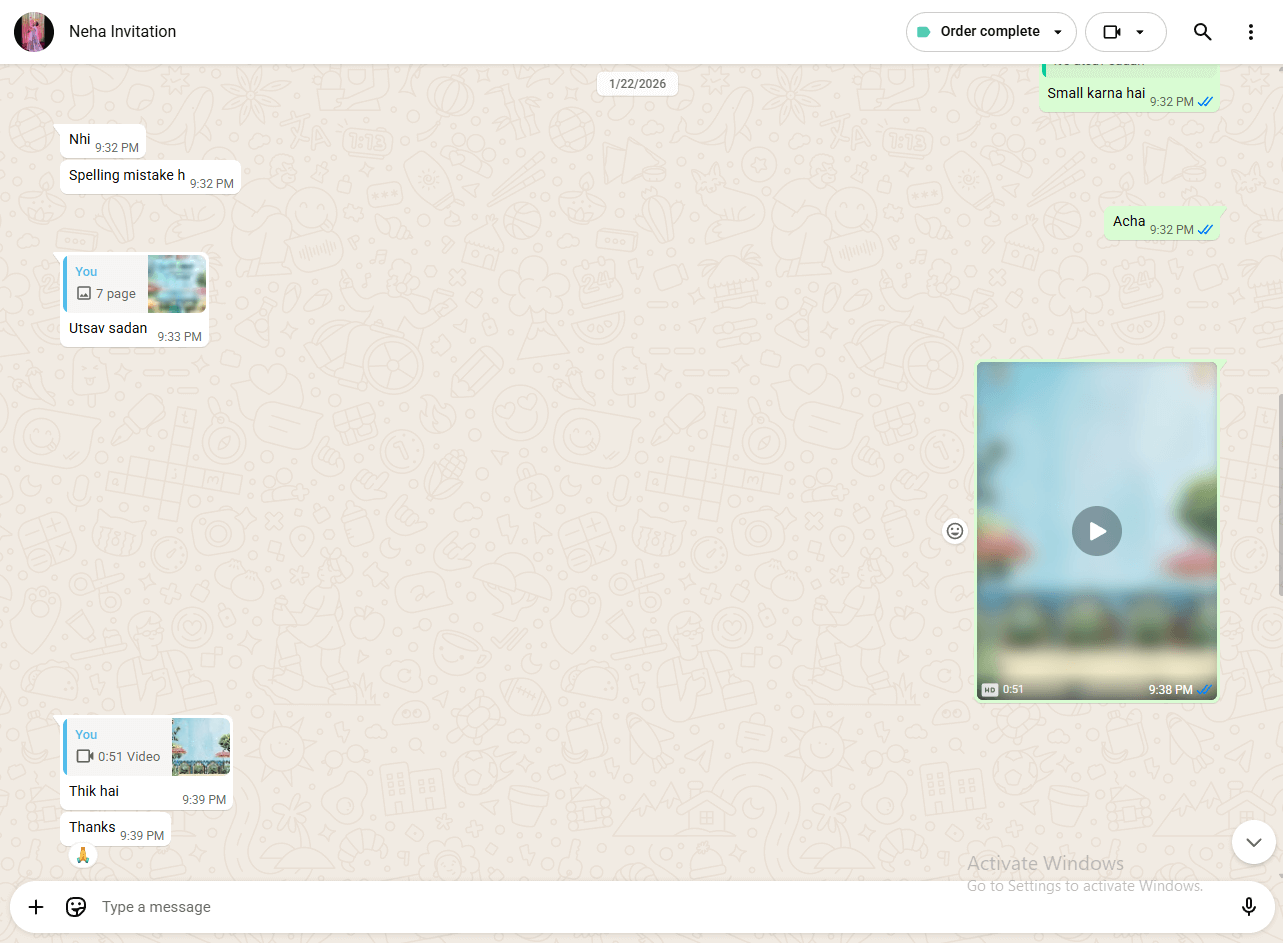Open the three-dot chat menu
The width and height of the screenshot is (1283, 943).
(x=1250, y=32)
